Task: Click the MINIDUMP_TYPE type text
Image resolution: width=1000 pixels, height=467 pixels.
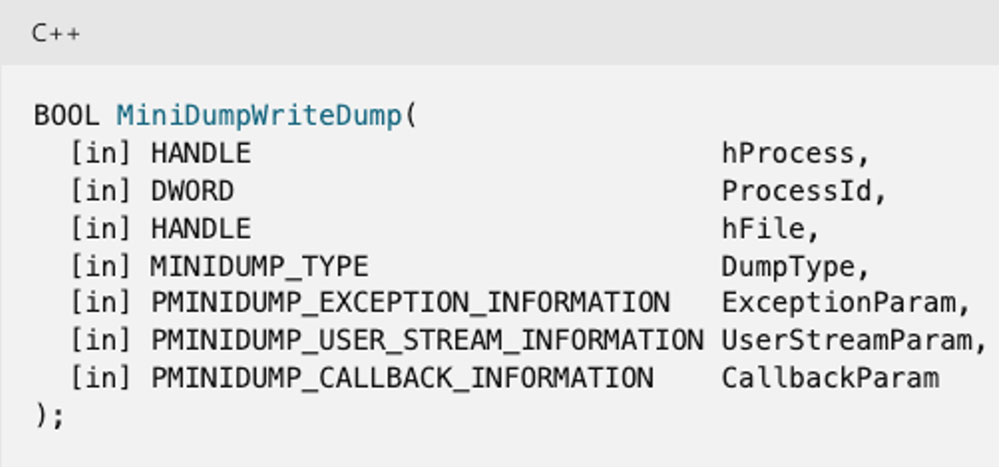Action: click(259, 267)
